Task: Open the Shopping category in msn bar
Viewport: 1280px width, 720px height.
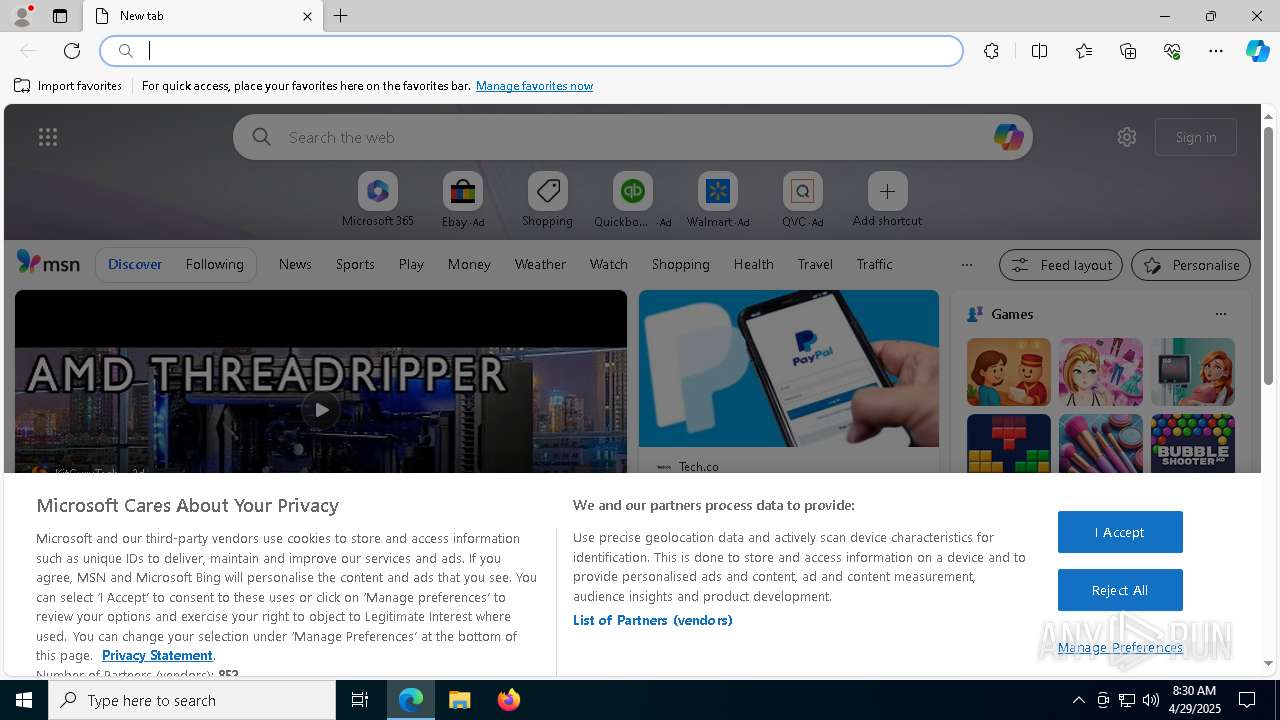Action: [x=680, y=264]
